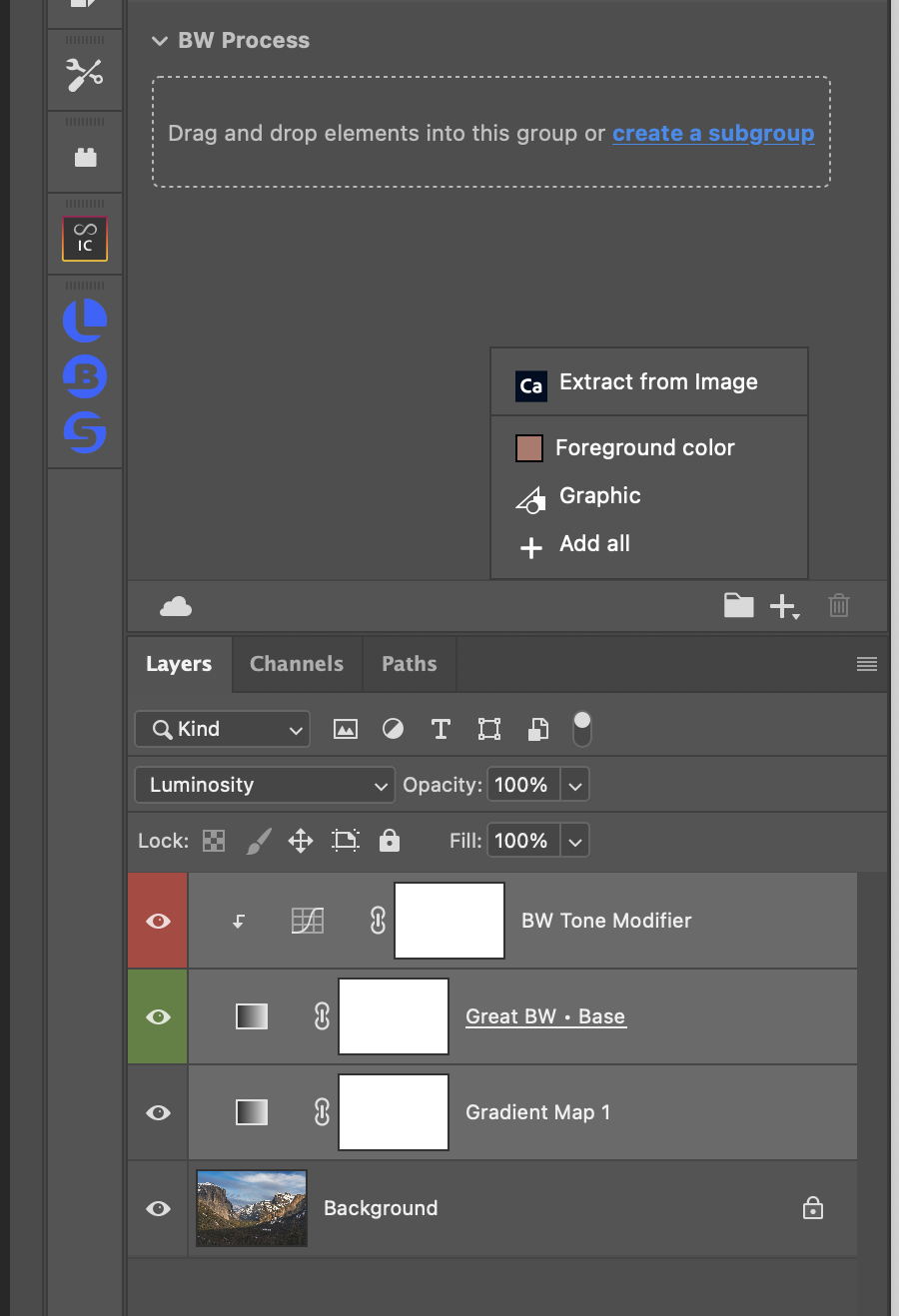This screenshot has width=899, height=1316.
Task: Collapse the BW Process group
Action: pyautogui.click(x=159, y=41)
